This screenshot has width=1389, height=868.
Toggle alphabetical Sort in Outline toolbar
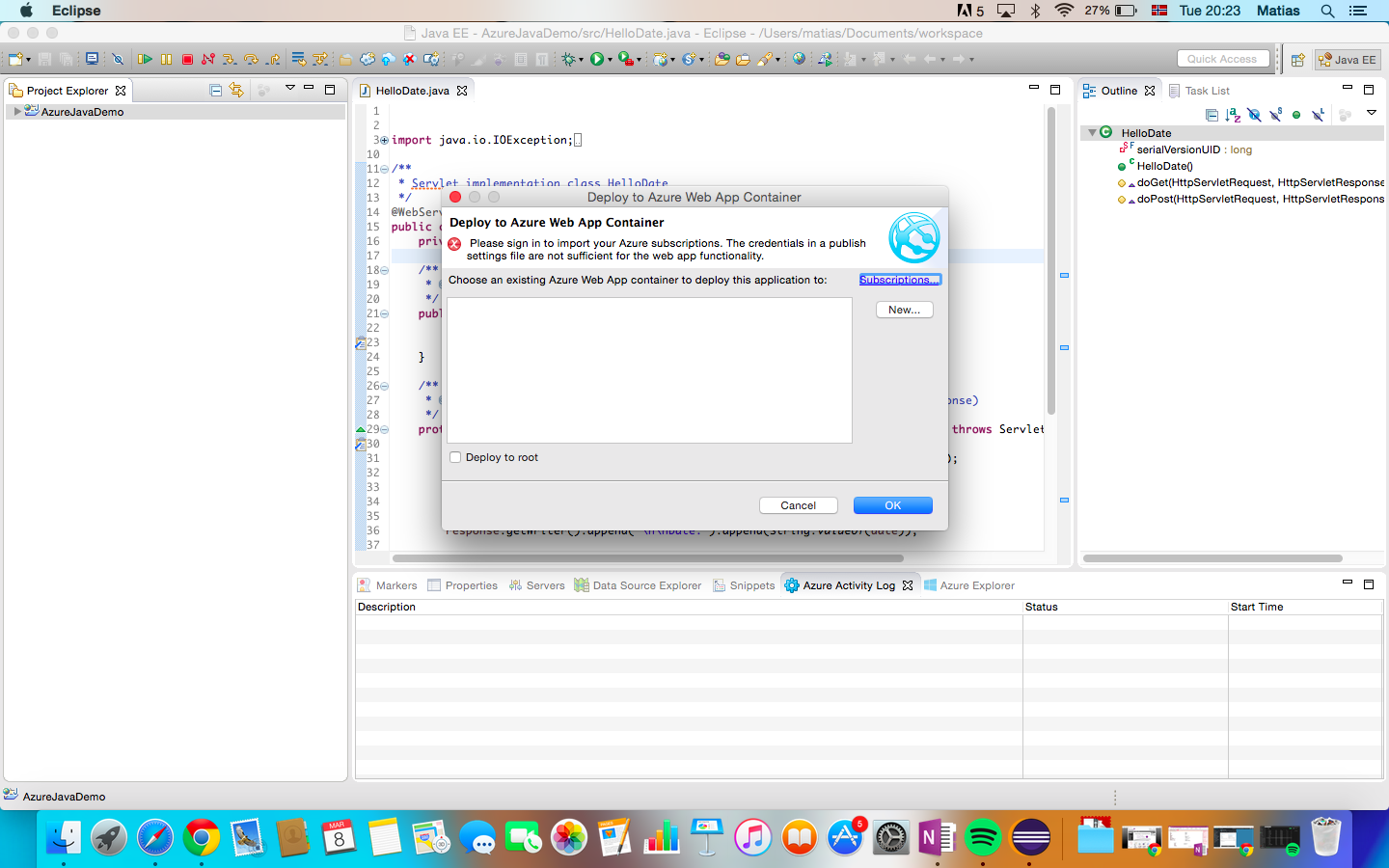point(1233,115)
